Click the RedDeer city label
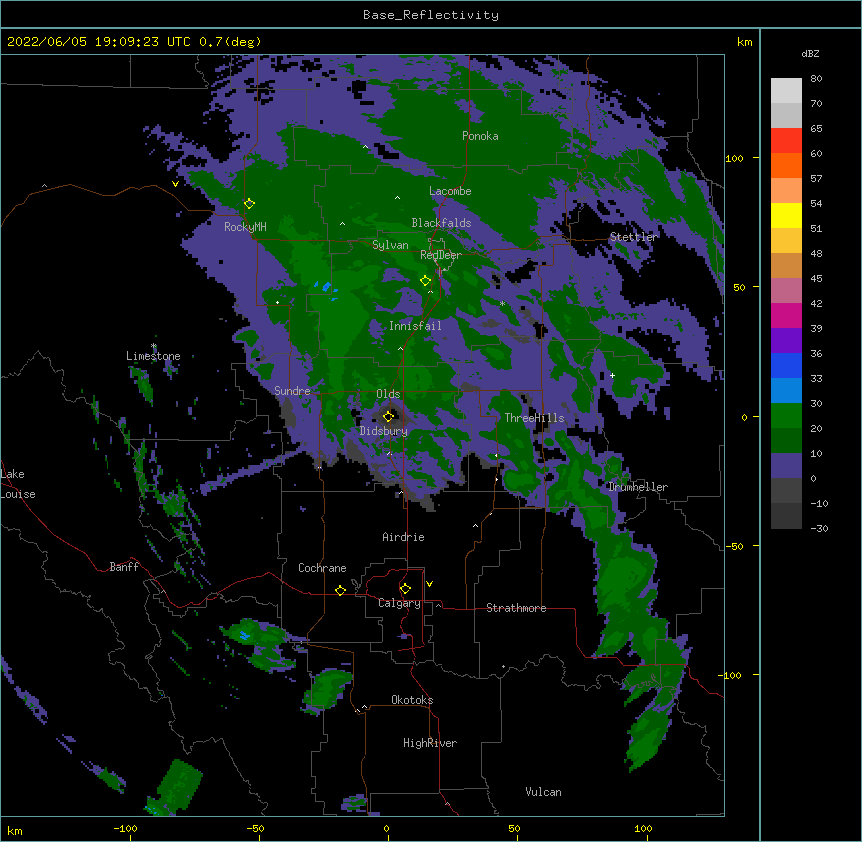 [x=440, y=255]
